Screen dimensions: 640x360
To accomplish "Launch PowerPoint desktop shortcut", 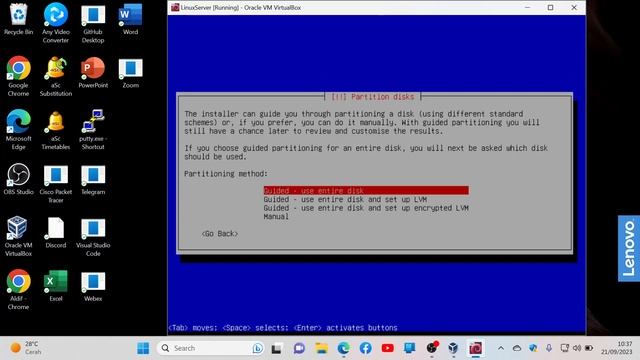I will [x=93, y=72].
